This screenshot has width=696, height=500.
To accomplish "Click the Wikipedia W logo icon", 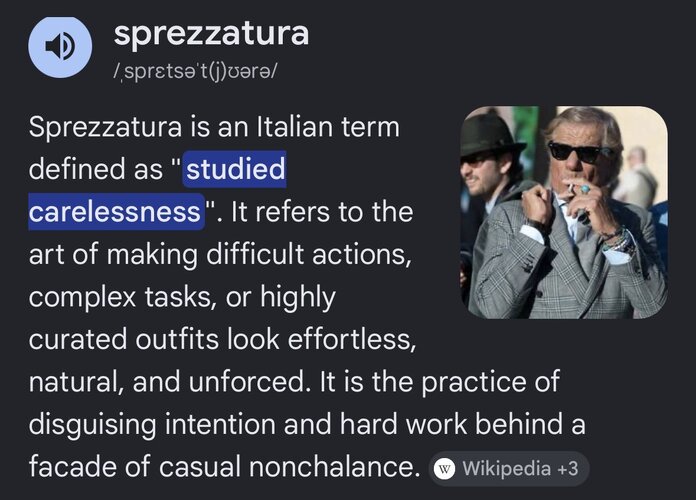I will (444, 469).
